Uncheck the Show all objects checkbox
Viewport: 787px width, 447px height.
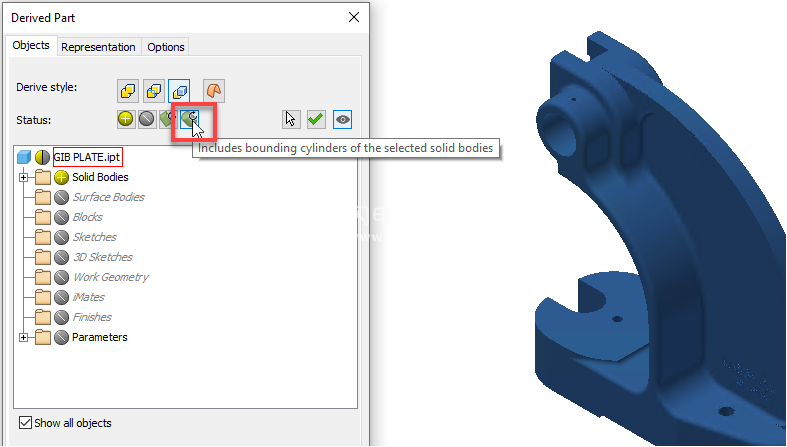(25, 423)
